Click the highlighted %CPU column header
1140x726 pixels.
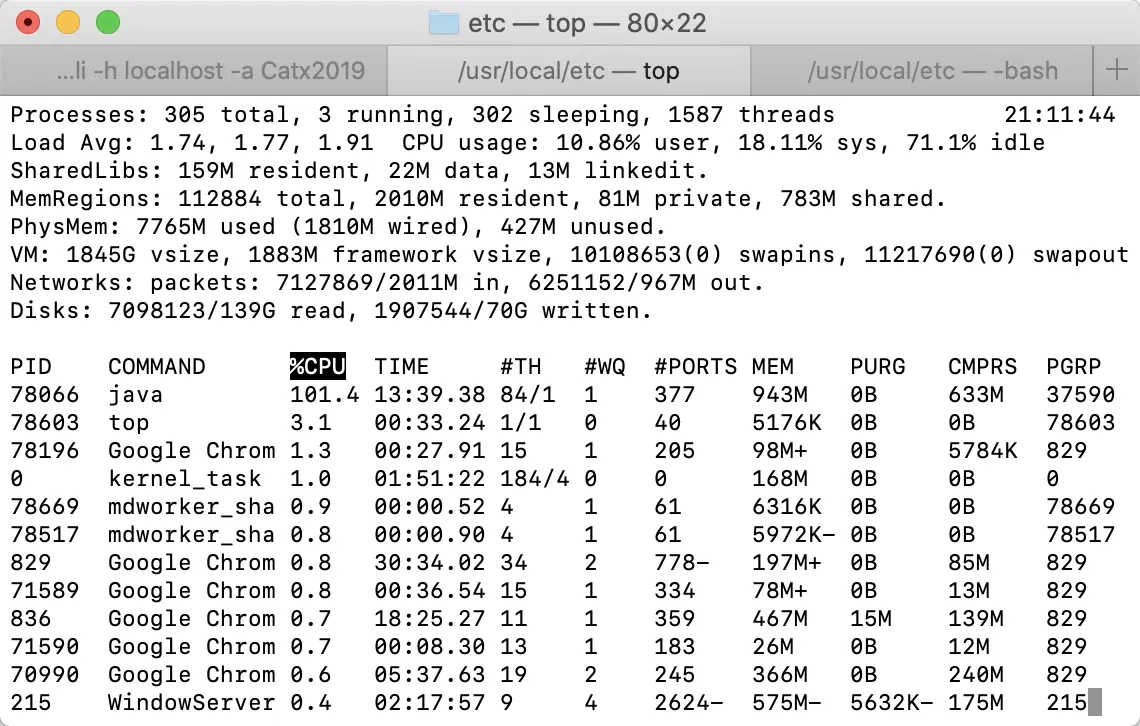click(x=318, y=366)
